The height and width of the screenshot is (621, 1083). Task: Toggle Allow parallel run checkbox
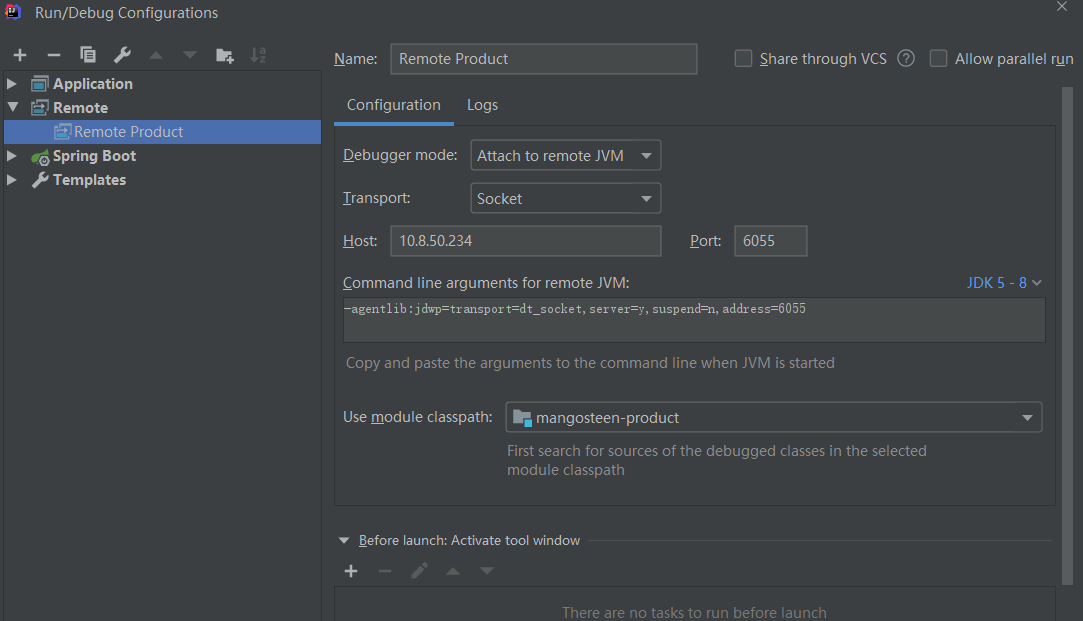[938, 59]
